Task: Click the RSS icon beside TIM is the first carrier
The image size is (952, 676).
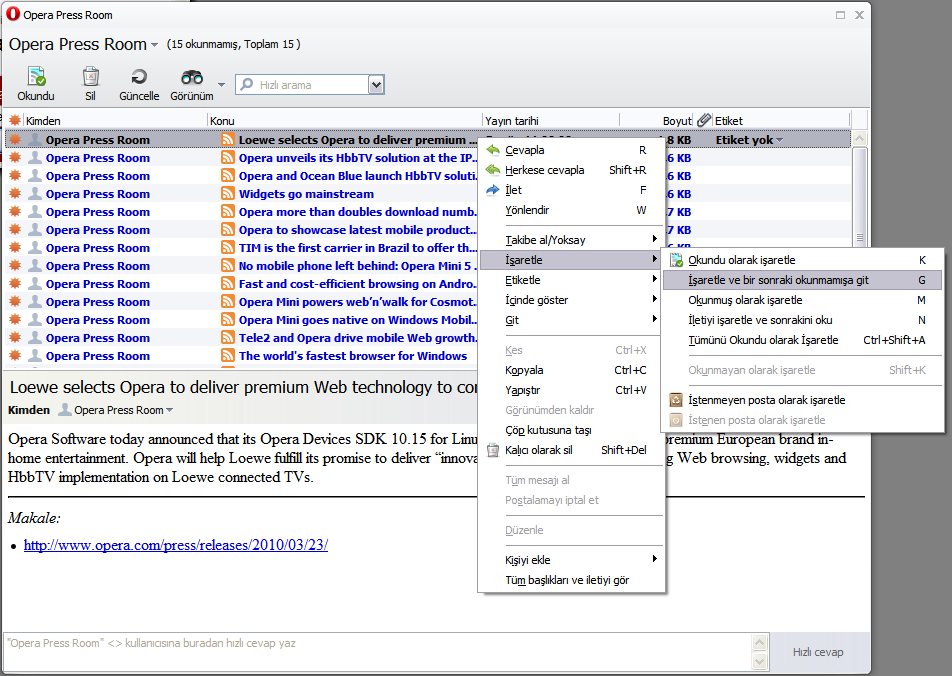Action: pos(228,248)
